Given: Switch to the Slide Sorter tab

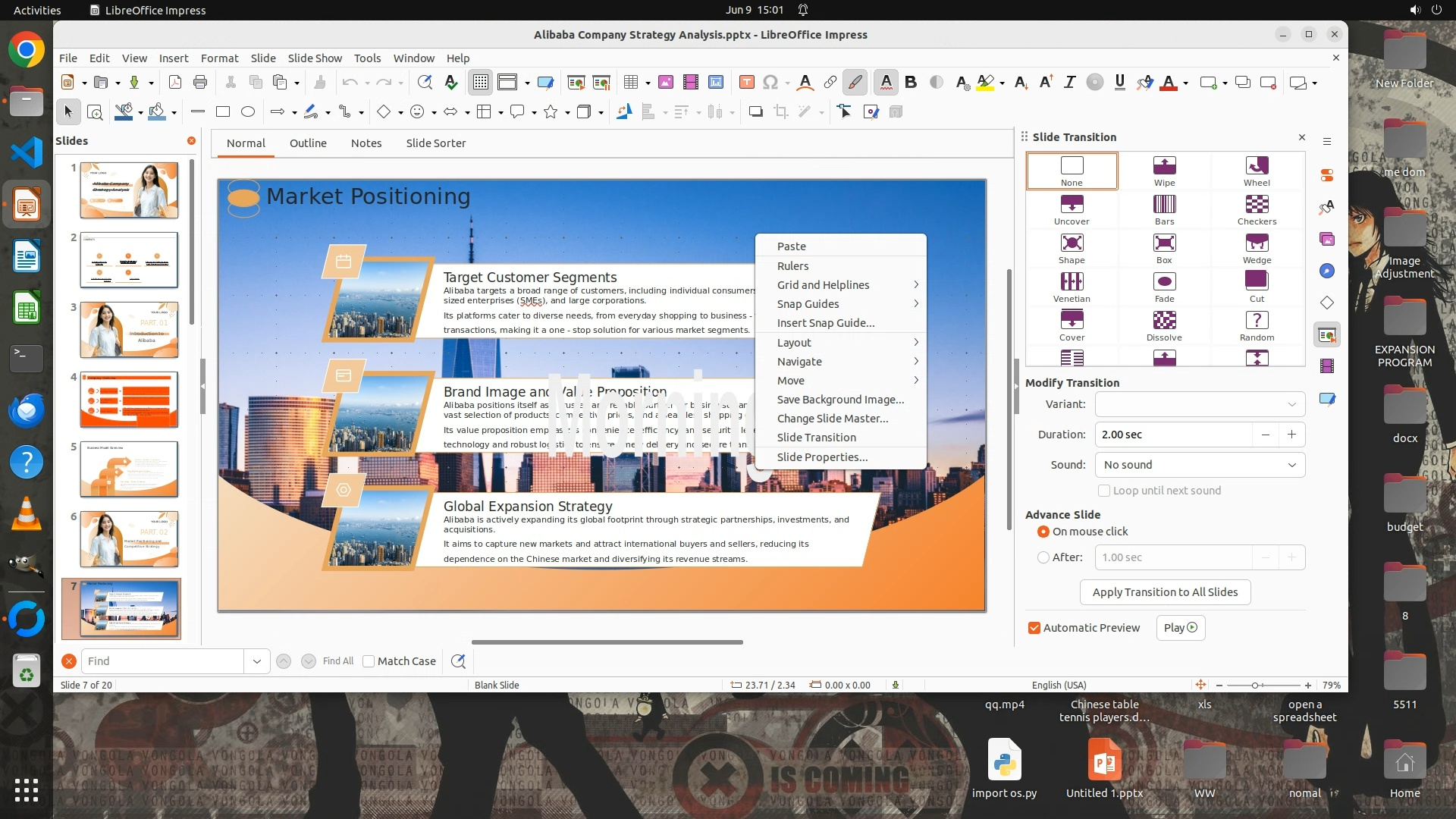Looking at the screenshot, I should [x=435, y=143].
